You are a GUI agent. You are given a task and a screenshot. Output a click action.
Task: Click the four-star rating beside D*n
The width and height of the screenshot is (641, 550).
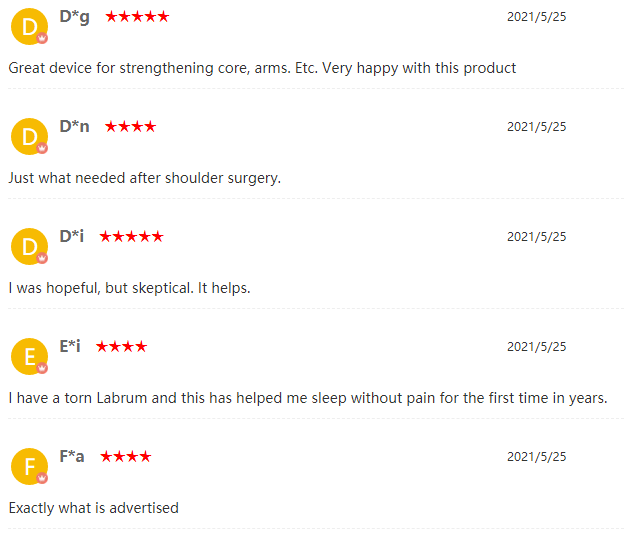130,127
